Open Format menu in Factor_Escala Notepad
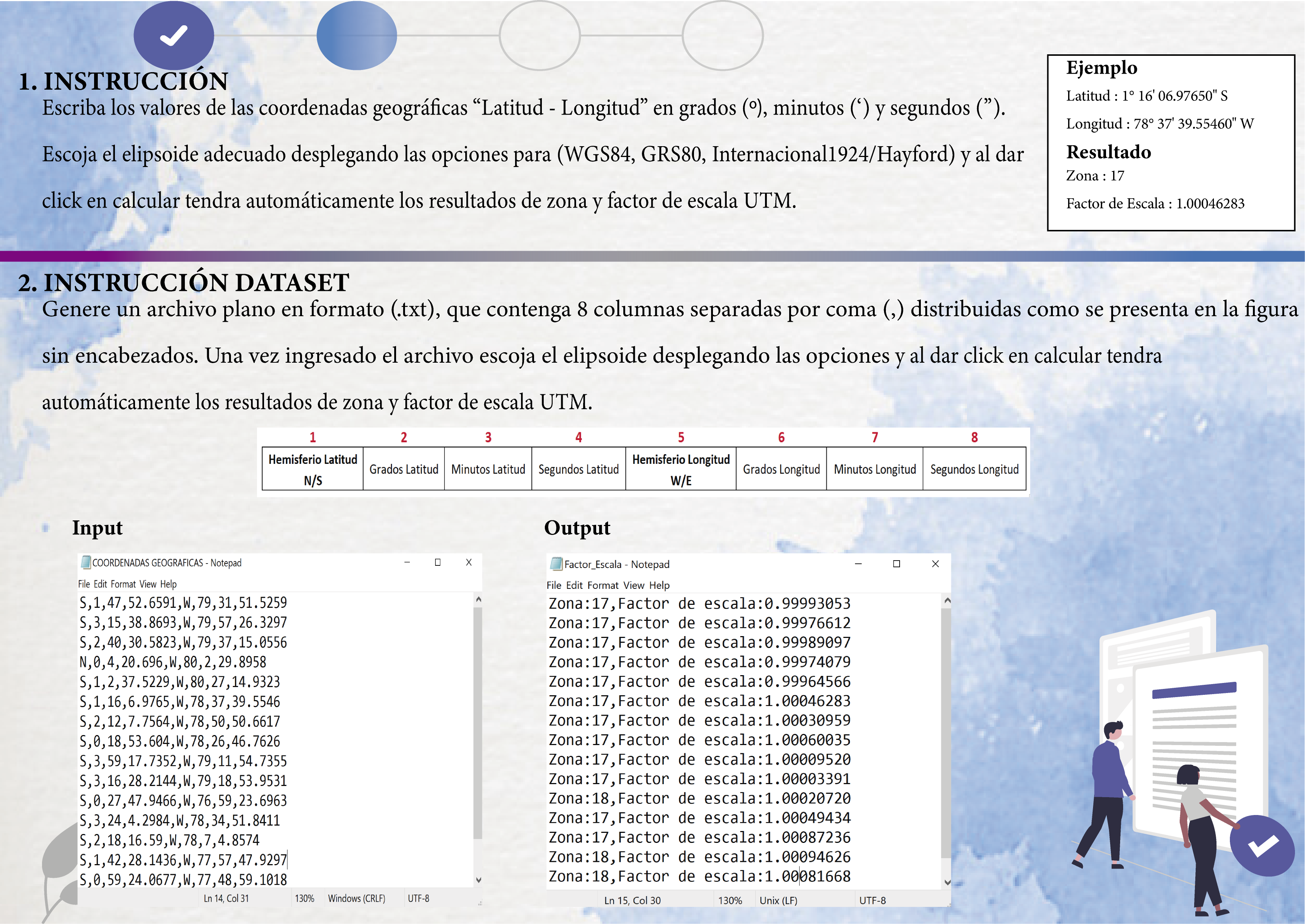This screenshot has height=924, width=1305. [x=602, y=585]
